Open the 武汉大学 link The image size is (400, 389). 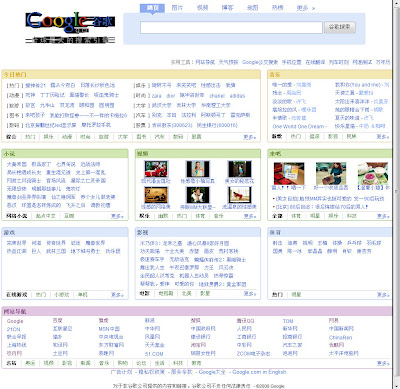tap(161, 105)
